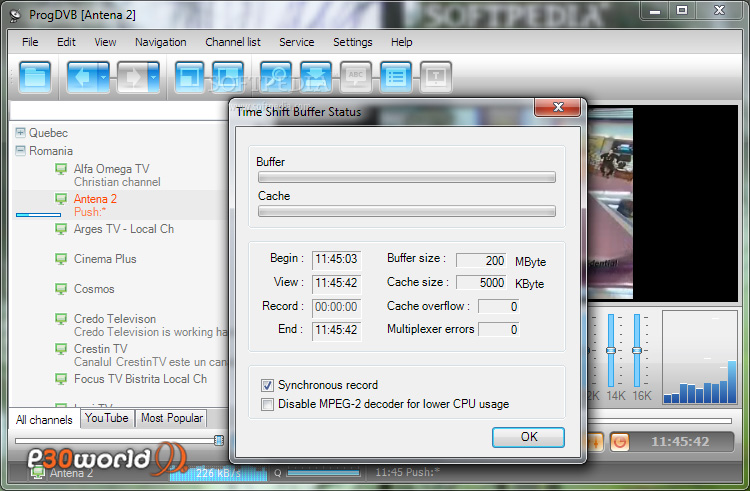Adjust the 16K equalizer slider

(x=637, y=350)
